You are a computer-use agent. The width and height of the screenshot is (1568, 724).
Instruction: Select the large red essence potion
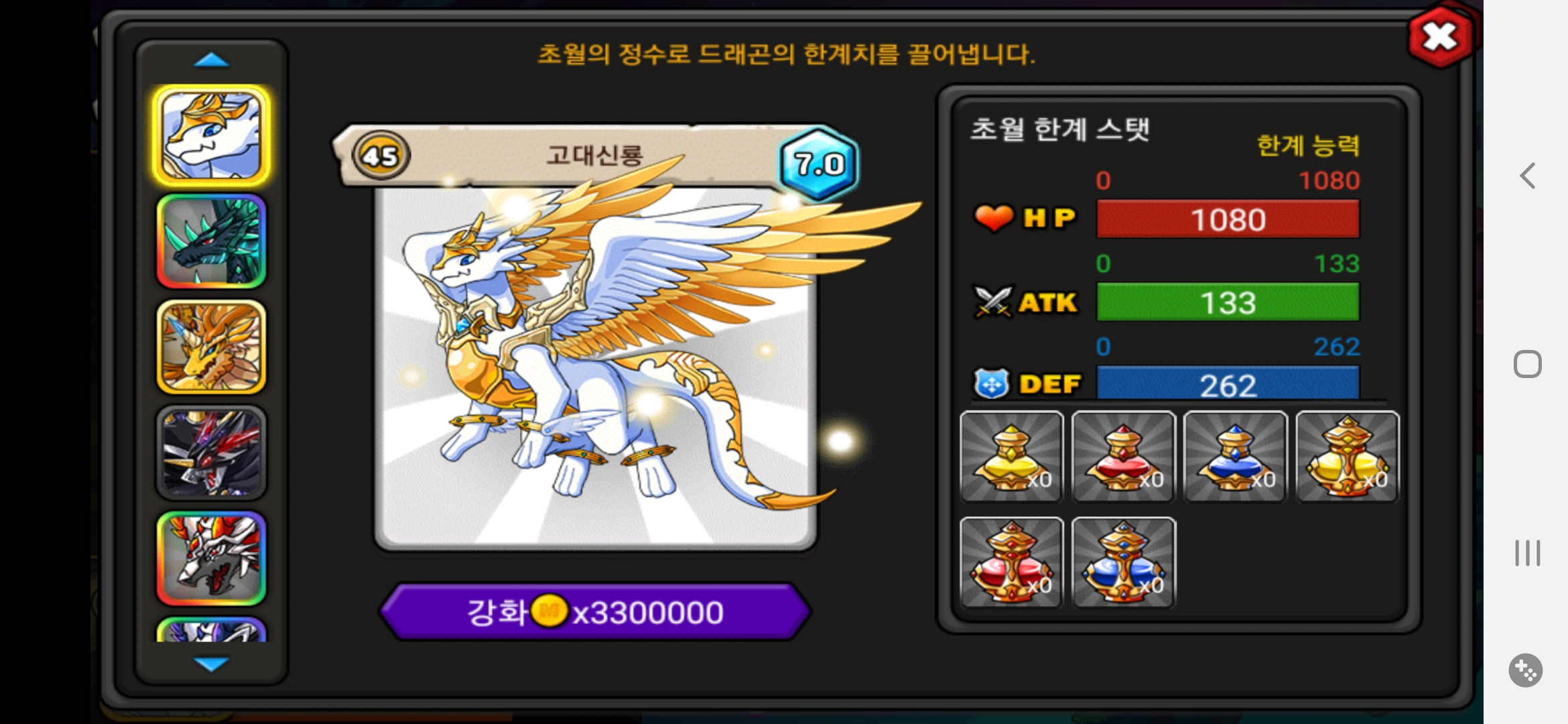(1012, 562)
